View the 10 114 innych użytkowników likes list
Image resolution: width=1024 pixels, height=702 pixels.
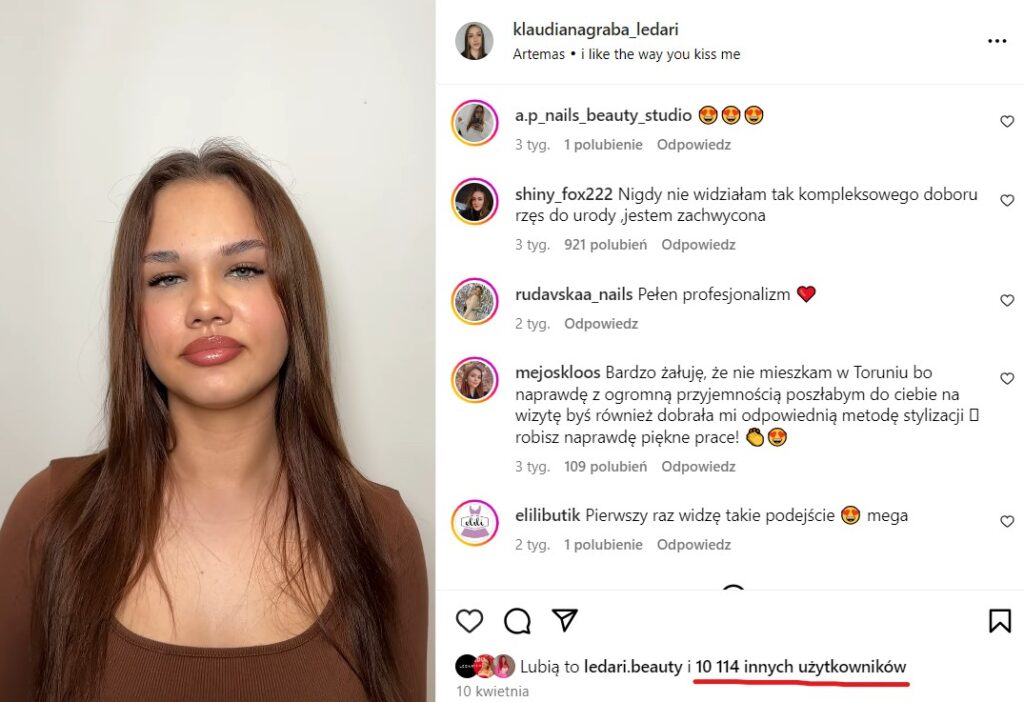[x=801, y=666]
